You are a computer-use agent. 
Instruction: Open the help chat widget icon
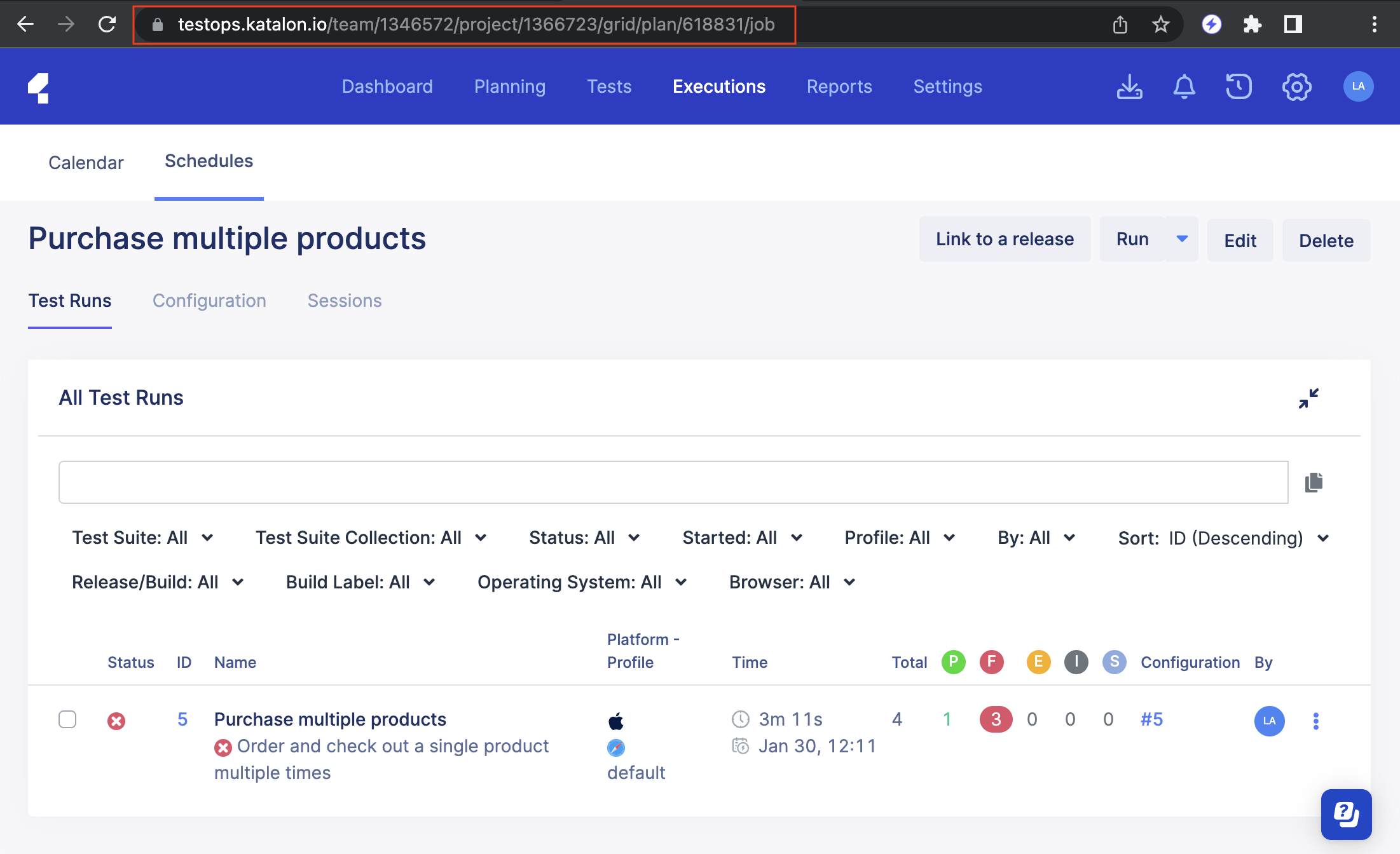(1346, 814)
